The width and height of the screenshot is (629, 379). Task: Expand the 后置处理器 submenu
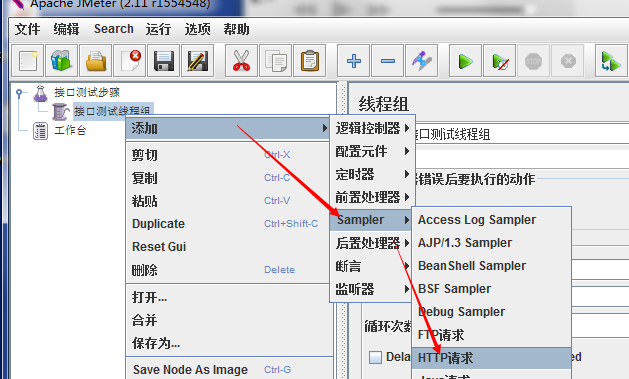point(372,243)
